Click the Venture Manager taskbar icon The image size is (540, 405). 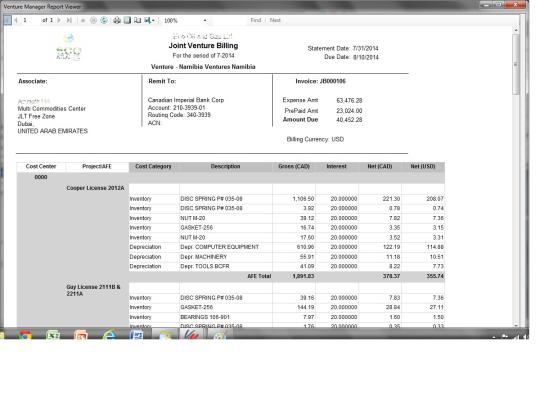point(191,334)
